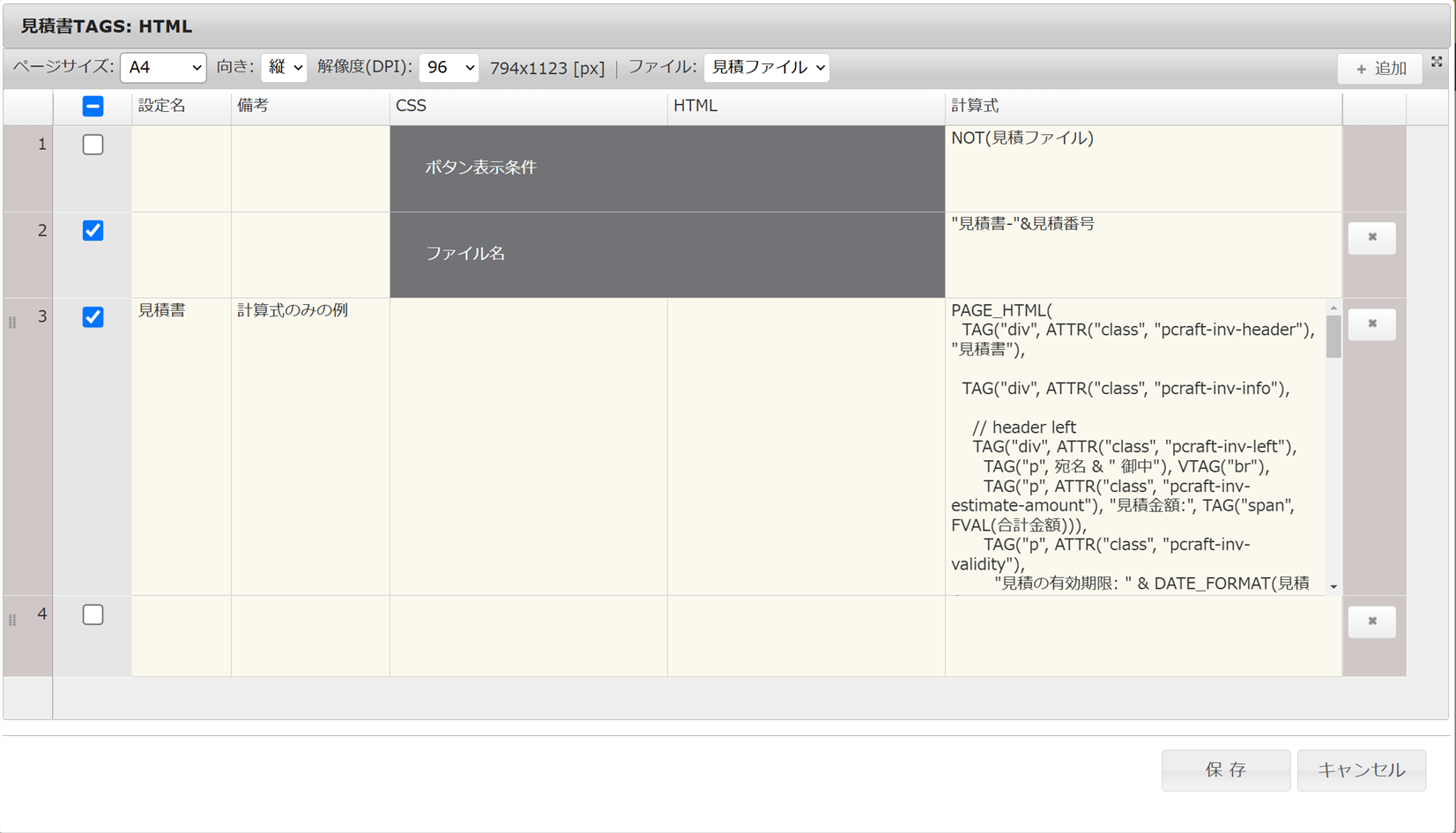
Task: Grab the drag handle of row 3
Action: (12, 323)
